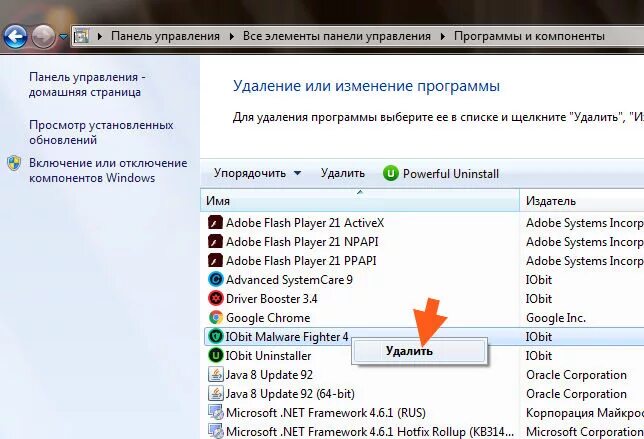Select the Adobe Flash Player 21 PPAPI entry

301,261
